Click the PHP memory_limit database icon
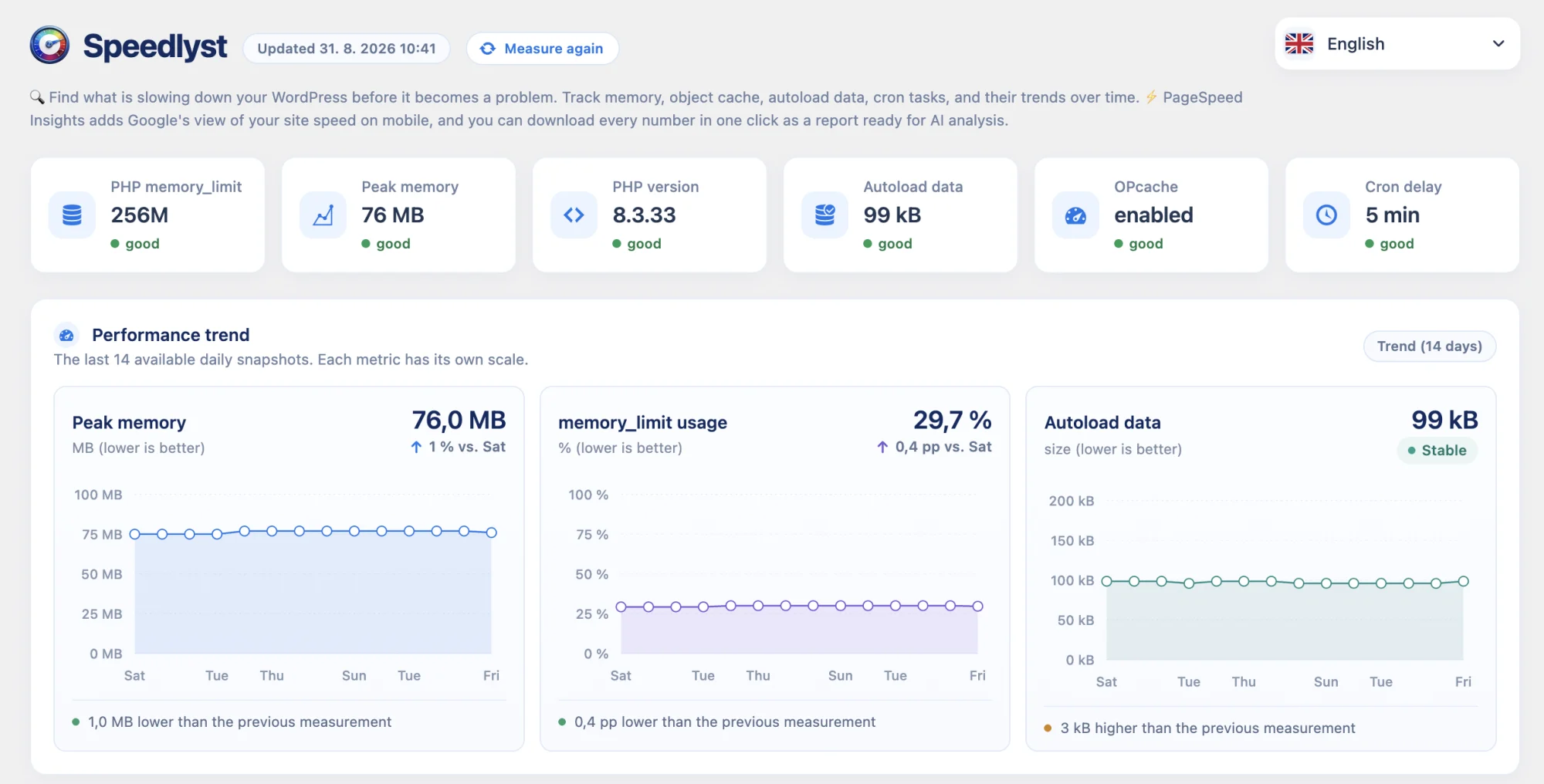The height and width of the screenshot is (784, 1544). pyautogui.click(x=72, y=215)
